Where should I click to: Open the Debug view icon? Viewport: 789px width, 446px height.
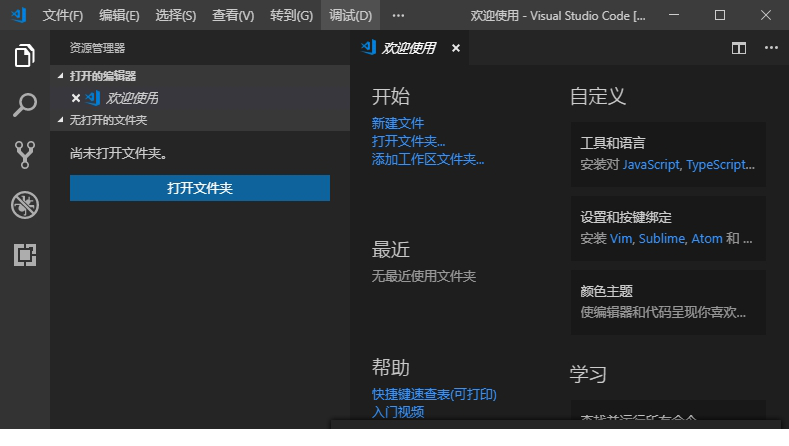pos(25,205)
